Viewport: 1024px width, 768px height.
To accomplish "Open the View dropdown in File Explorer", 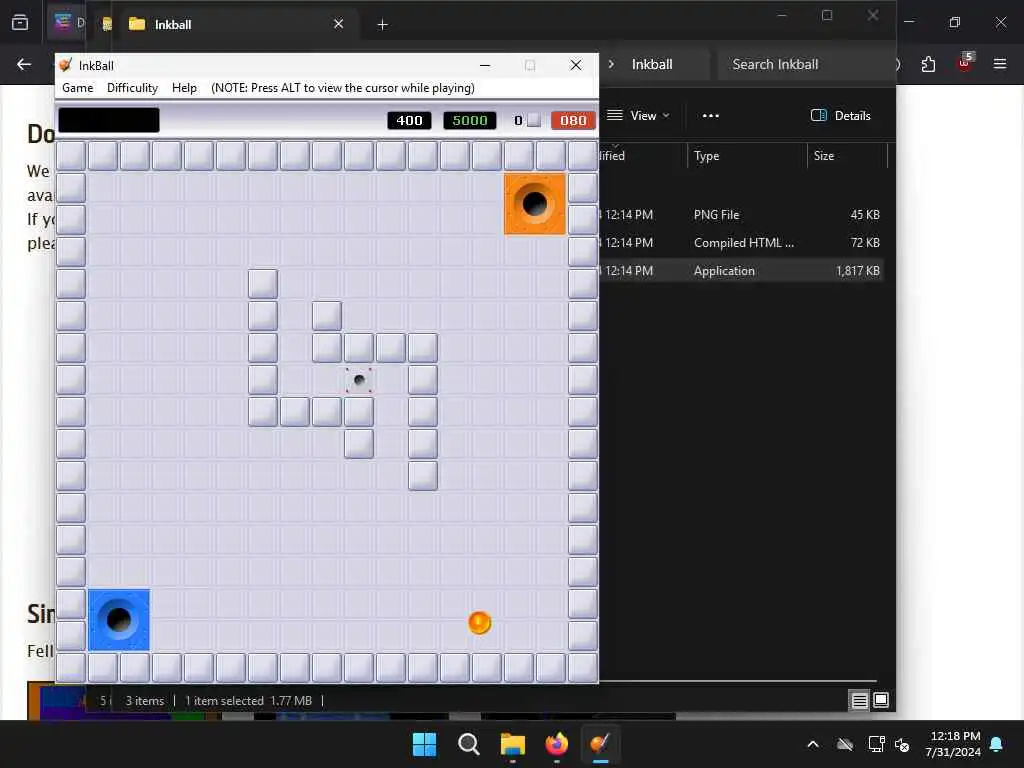I will click(x=638, y=116).
